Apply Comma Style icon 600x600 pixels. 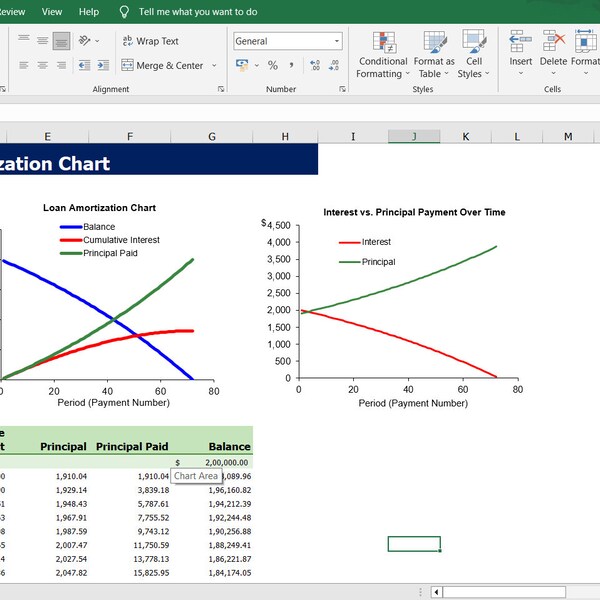coord(292,65)
